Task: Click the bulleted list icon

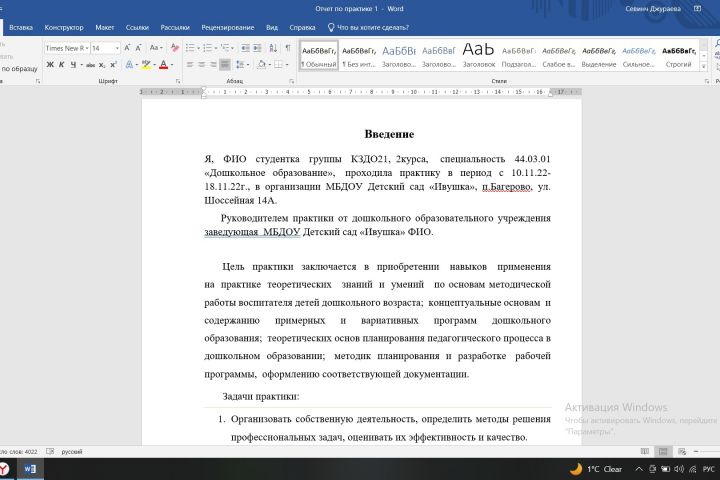Action: pyautogui.click(x=190, y=48)
